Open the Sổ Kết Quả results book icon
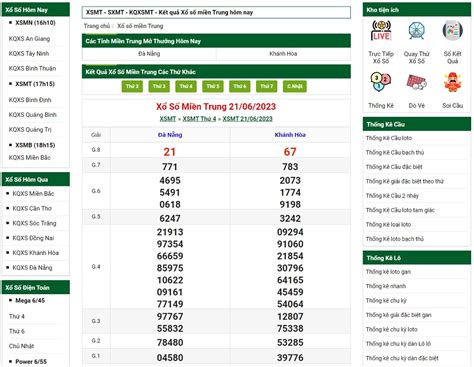The height and width of the screenshot is (367, 474). point(453,31)
